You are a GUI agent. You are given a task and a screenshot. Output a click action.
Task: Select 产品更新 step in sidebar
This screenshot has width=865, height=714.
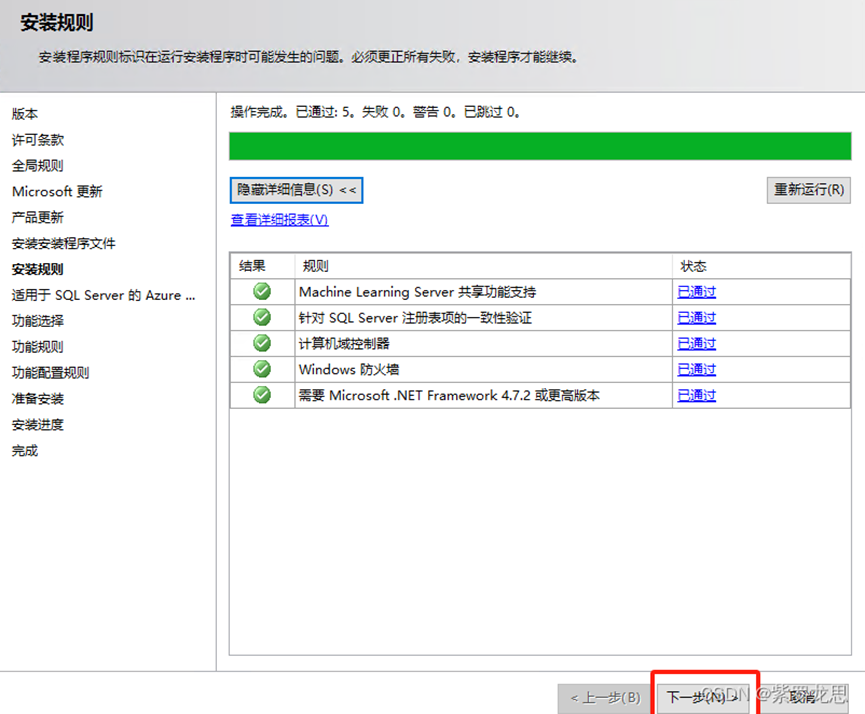(x=38, y=218)
